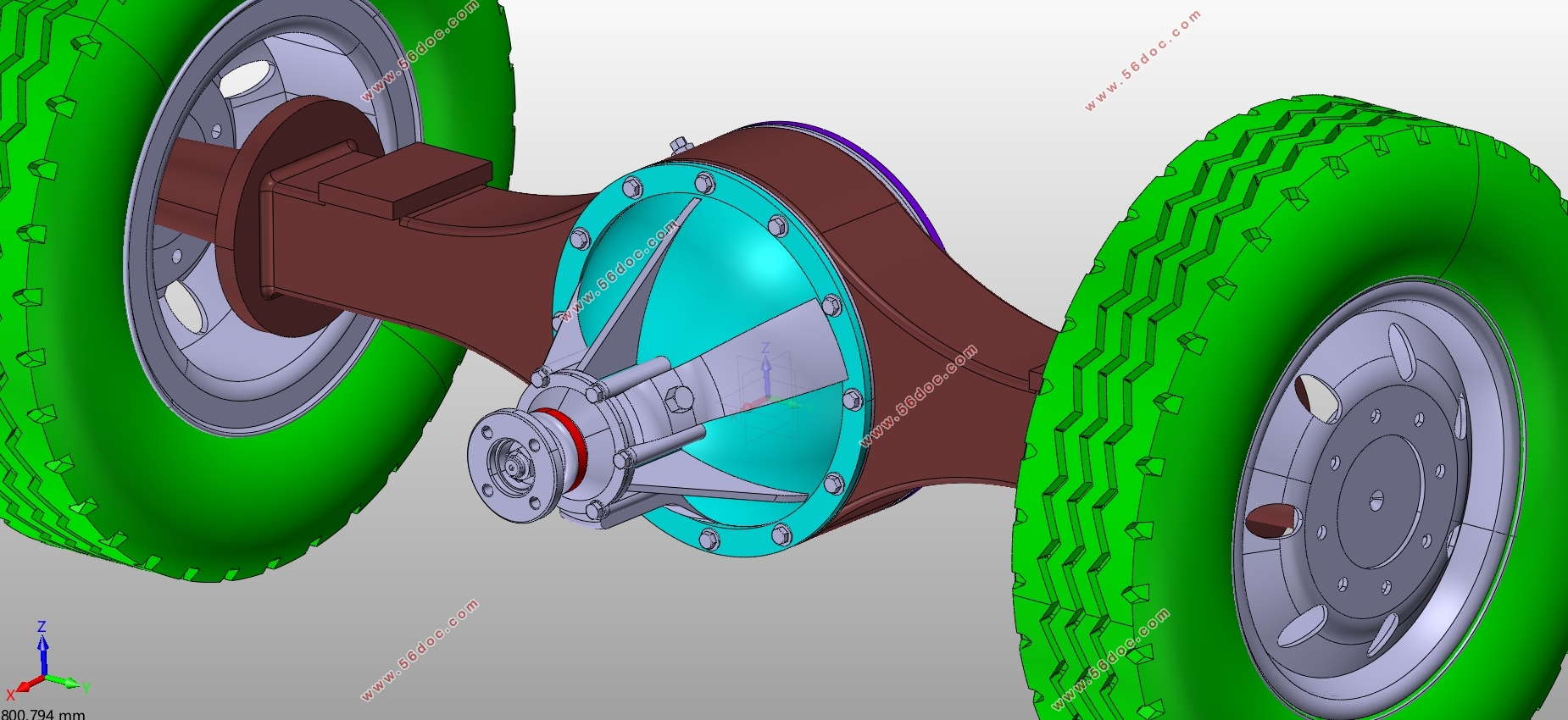Click the 800.794 mm scale readout
This screenshot has height=720, width=1568.
tap(44, 714)
